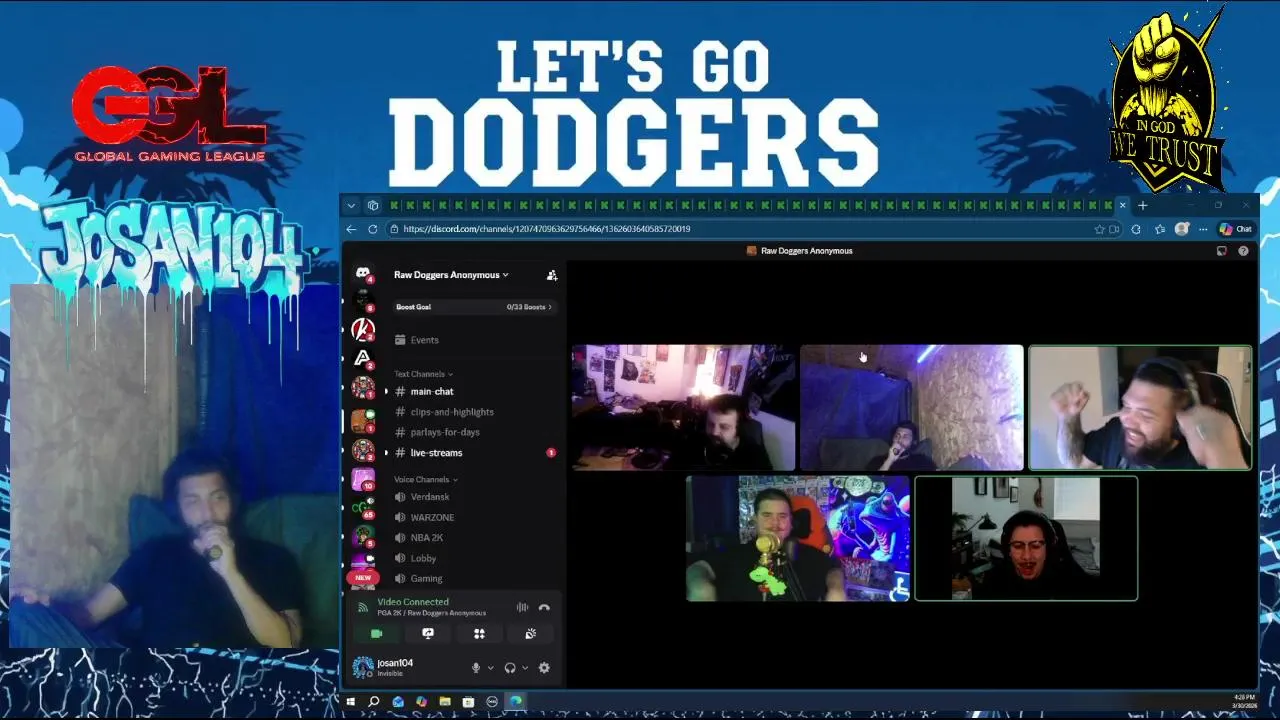Select the middle top tile with purple light

(912, 407)
